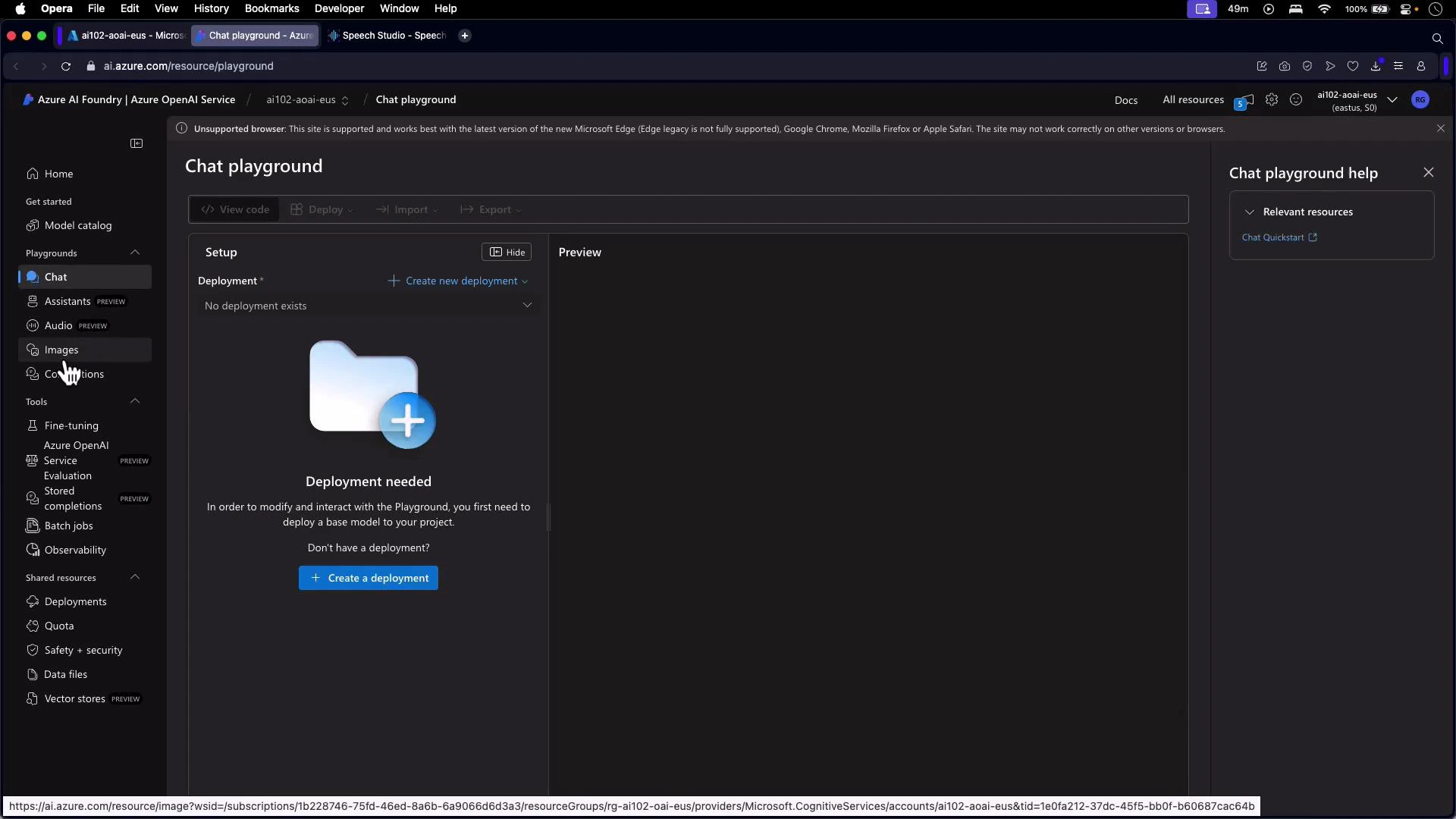This screenshot has height=819, width=1456.
Task: Open the Images playground
Action: tap(62, 350)
